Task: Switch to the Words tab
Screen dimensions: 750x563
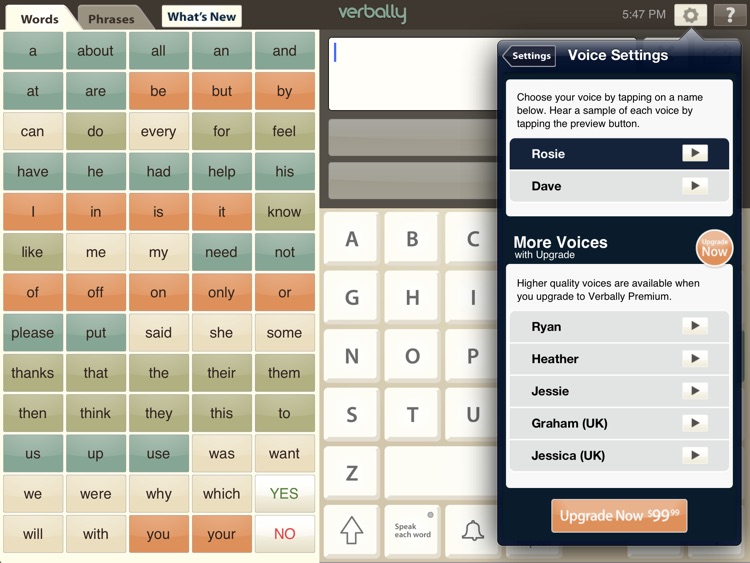Action: pyautogui.click(x=40, y=19)
